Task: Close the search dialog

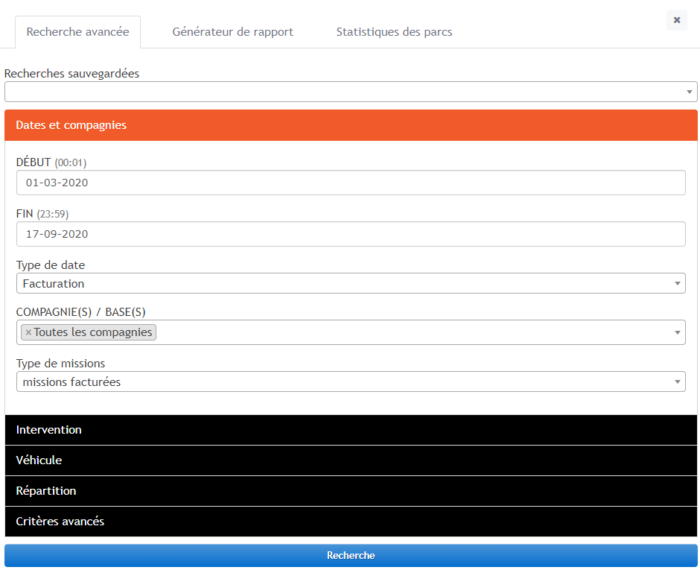Action: pos(676,20)
